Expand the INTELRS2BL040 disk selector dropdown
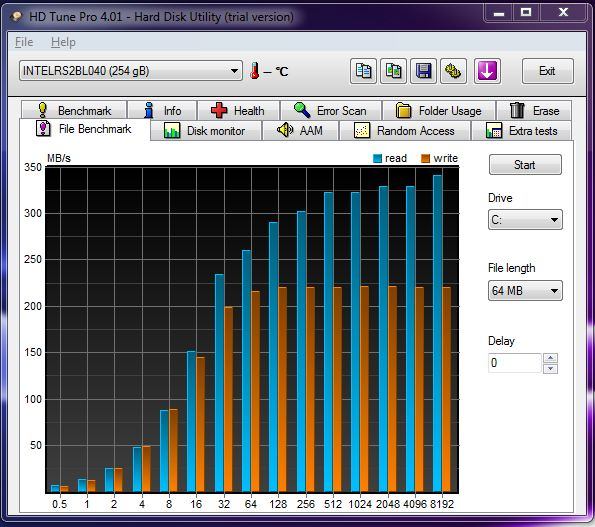The height and width of the screenshot is (527, 595). tap(131, 71)
